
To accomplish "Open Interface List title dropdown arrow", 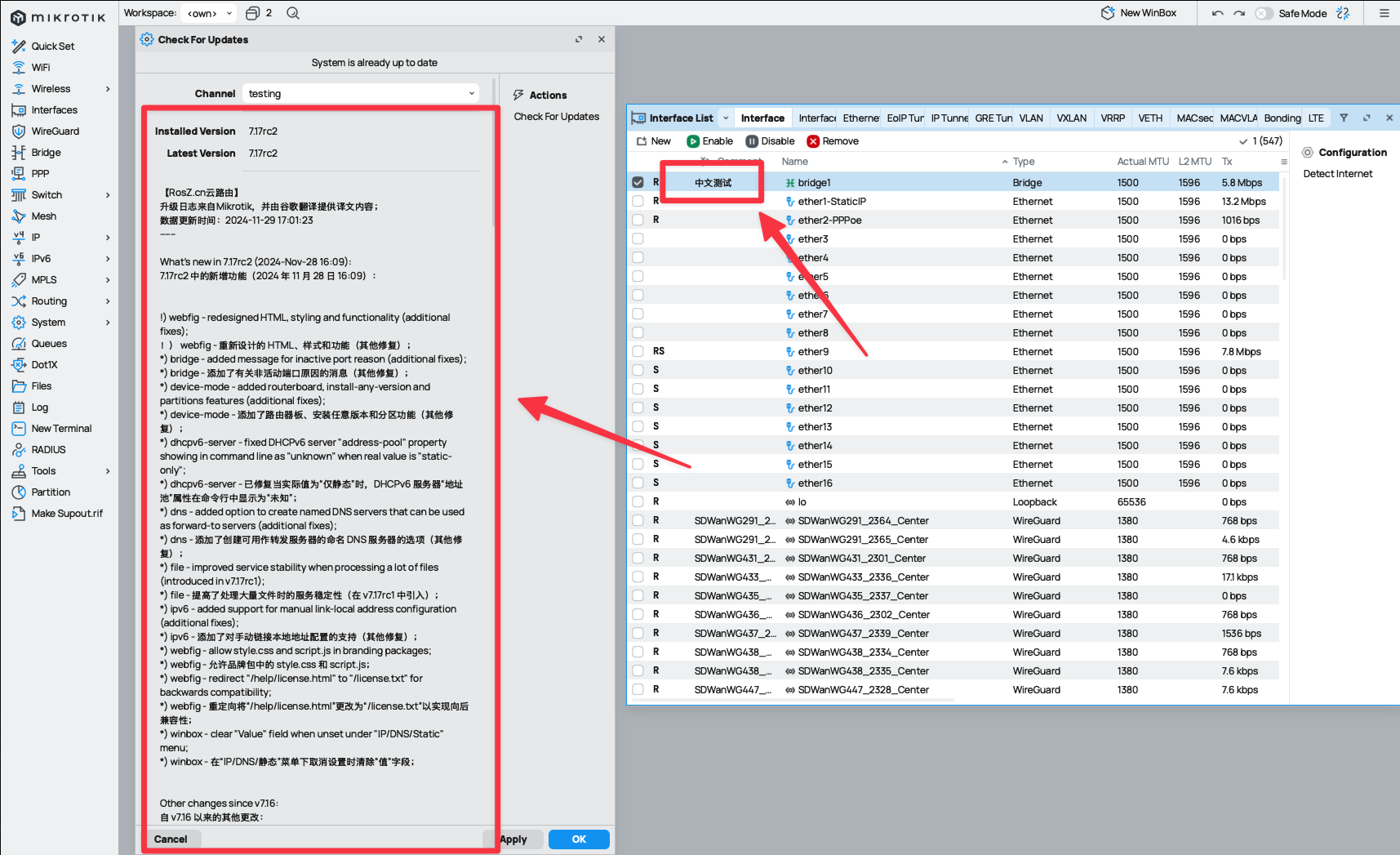I will coord(725,118).
